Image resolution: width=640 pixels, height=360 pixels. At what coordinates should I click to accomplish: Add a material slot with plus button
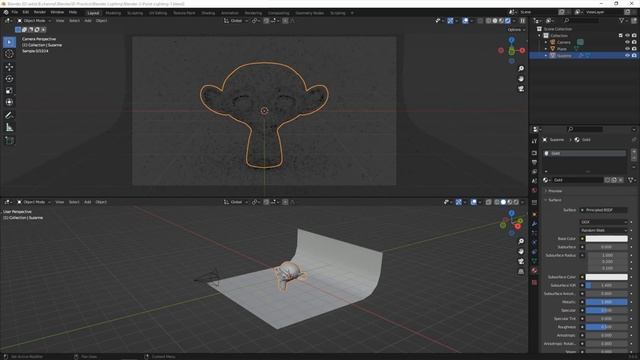pos(634,152)
